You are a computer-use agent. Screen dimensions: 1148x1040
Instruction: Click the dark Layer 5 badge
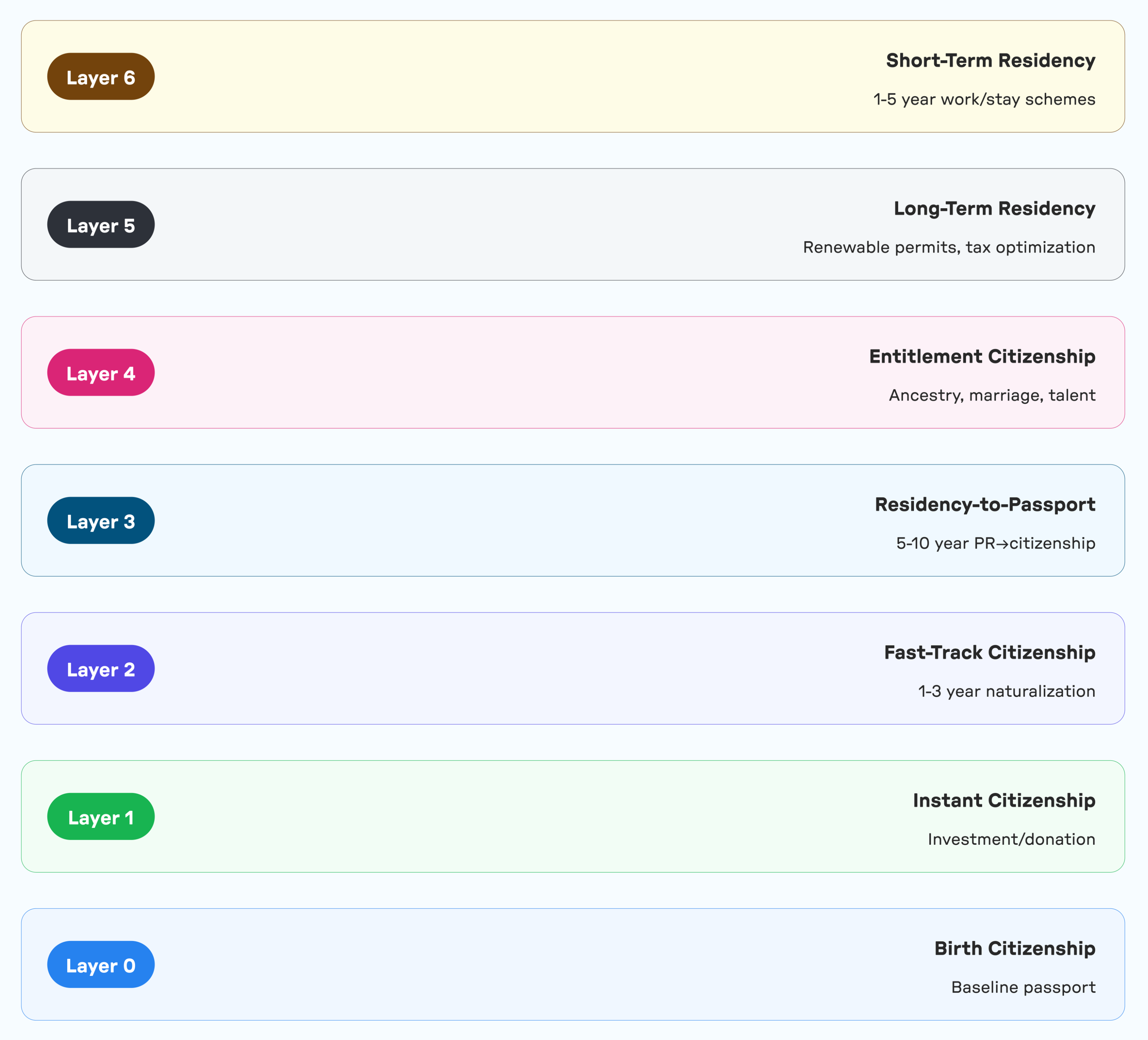coord(101,224)
